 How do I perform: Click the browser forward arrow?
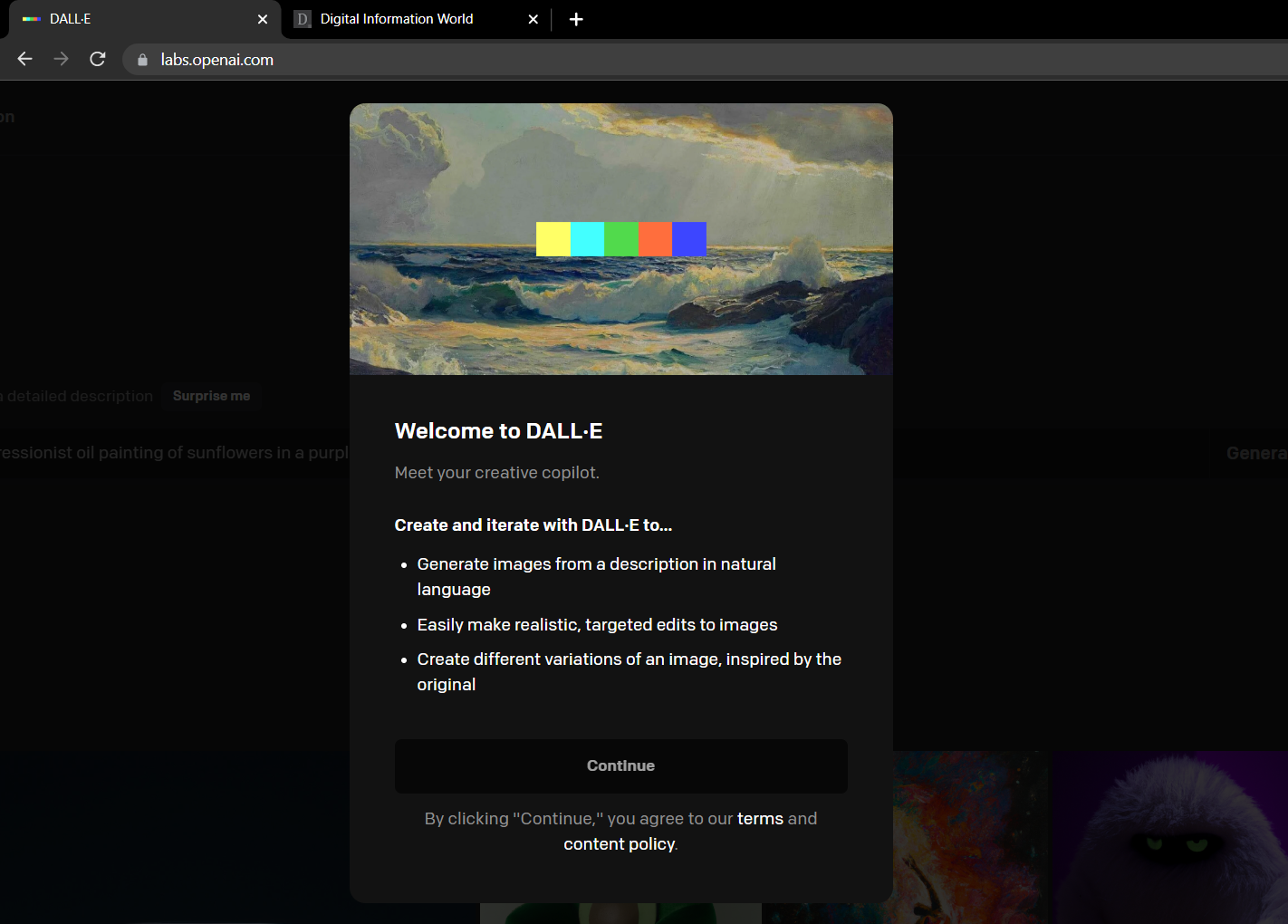(61, 59)
